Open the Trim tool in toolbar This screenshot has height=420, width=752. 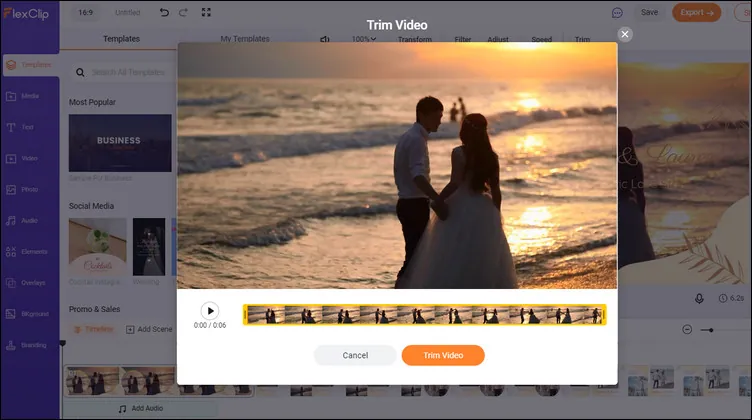coord(582,39)
